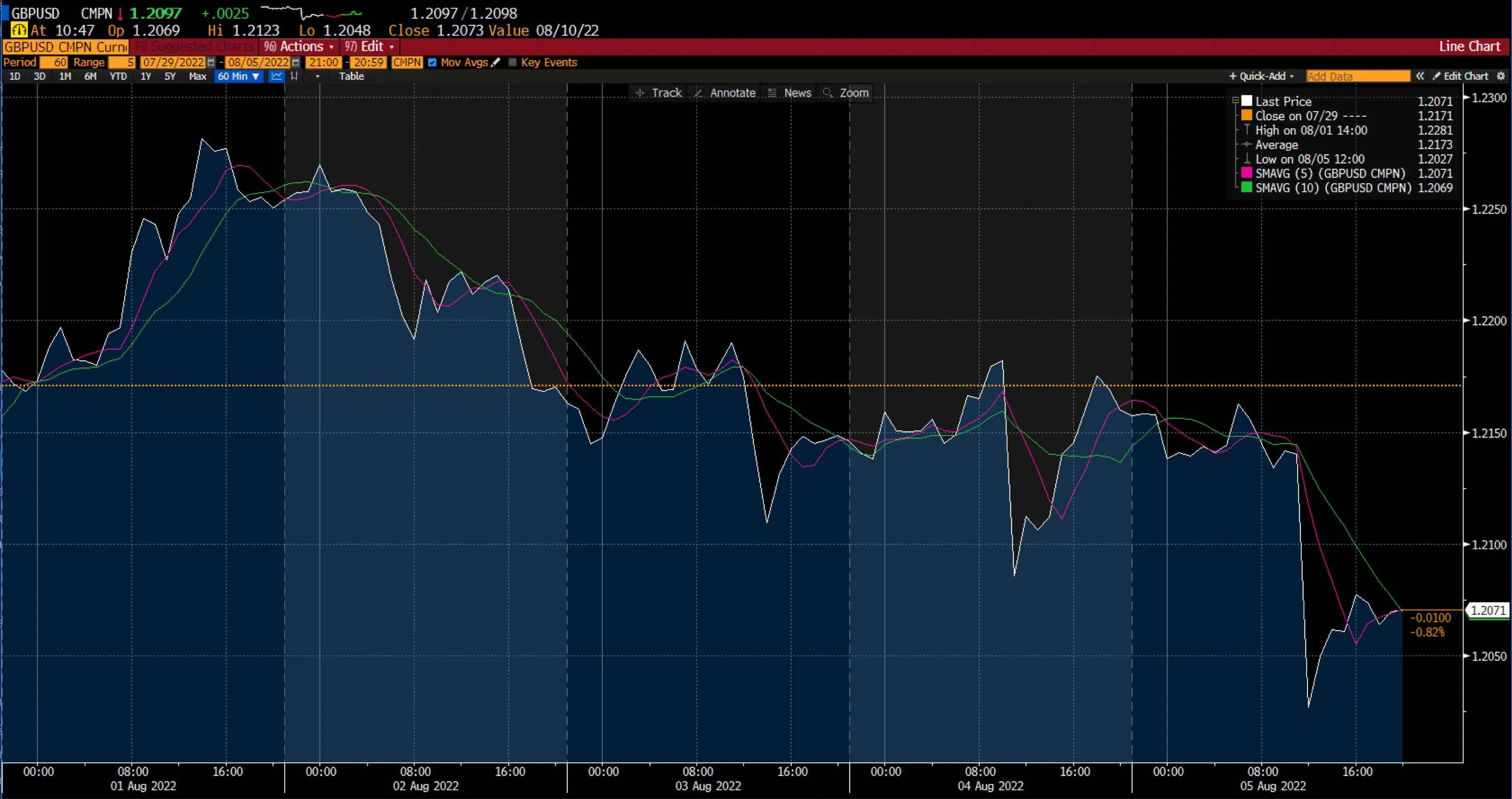Image resolution: width=1512 pixels, height=799 pixels.
Task: Click inside the Add Data field
Action: tap(1356, 76)
